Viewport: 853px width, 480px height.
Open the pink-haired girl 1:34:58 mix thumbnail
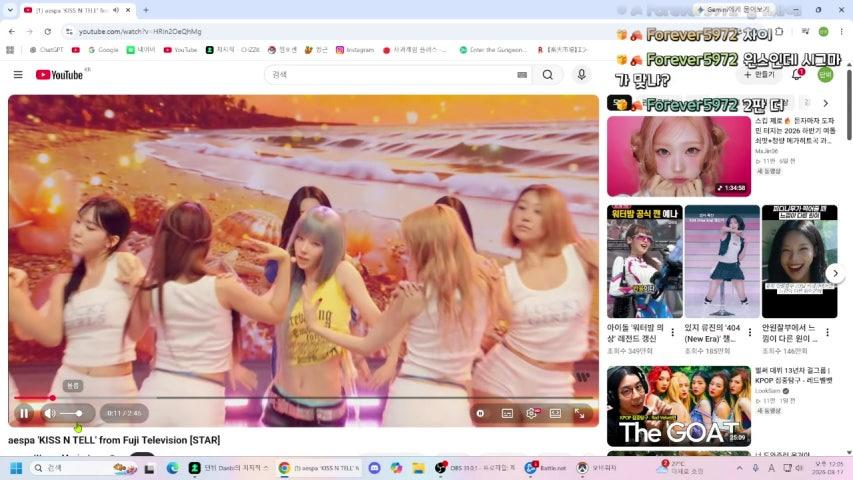[678, 156]
